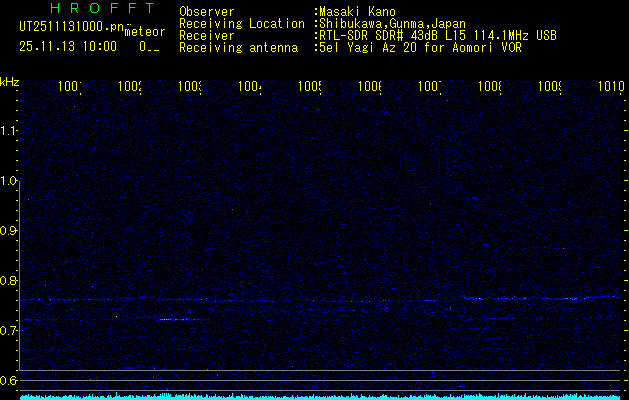Jump to the 1001 time marker

pyautogui.click(x=69, y=88)
